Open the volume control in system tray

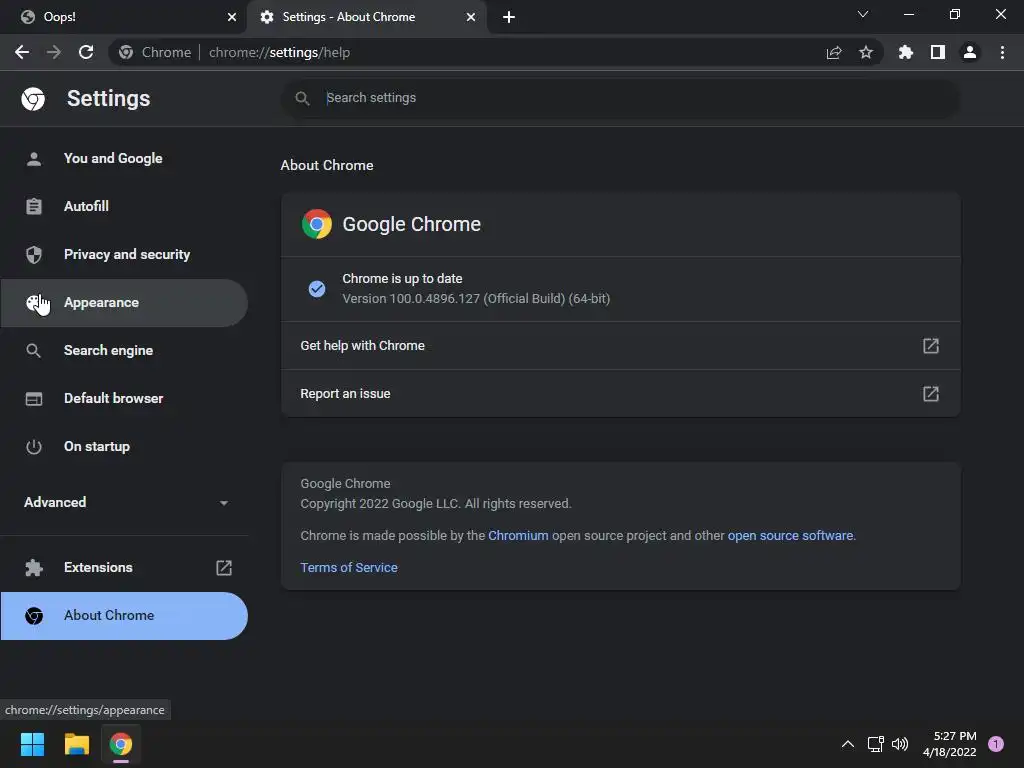point(900,744)
